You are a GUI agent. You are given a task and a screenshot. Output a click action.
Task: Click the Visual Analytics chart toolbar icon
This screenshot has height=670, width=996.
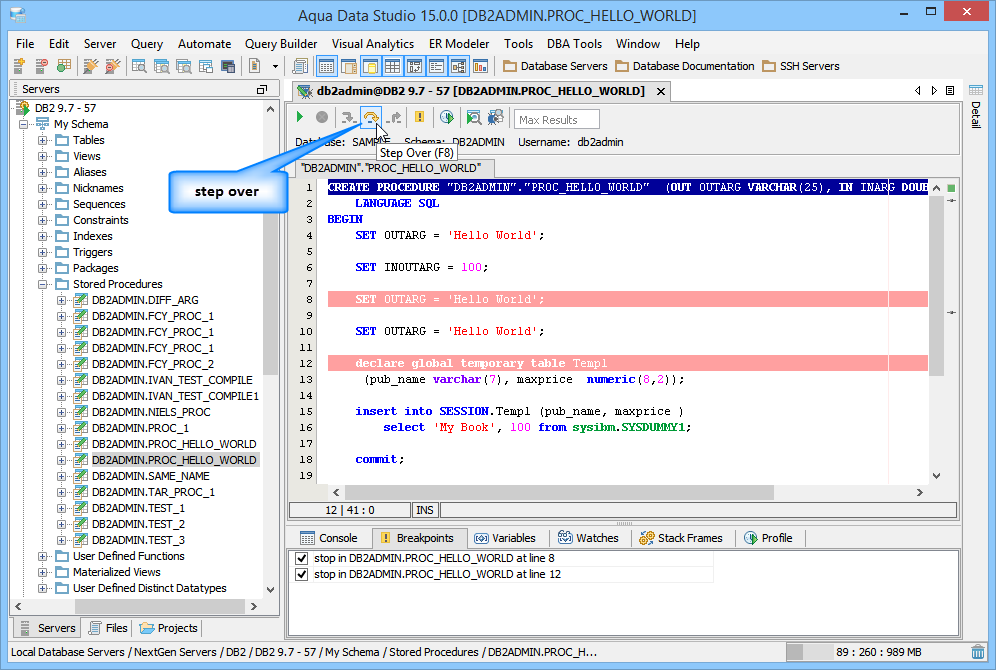coord(480,66)
